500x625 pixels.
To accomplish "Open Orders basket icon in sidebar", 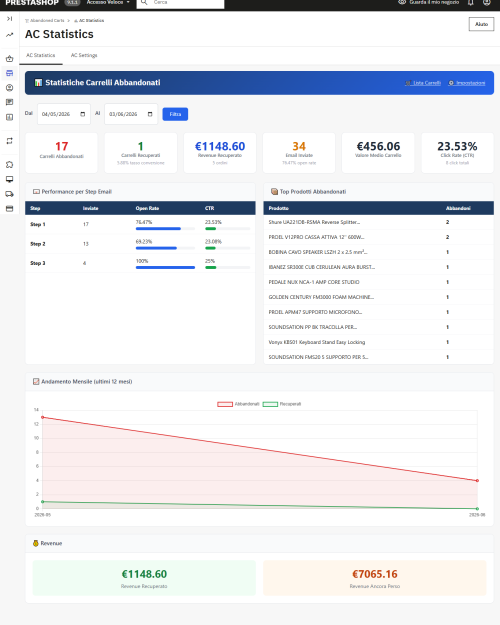I will point(10,59).
